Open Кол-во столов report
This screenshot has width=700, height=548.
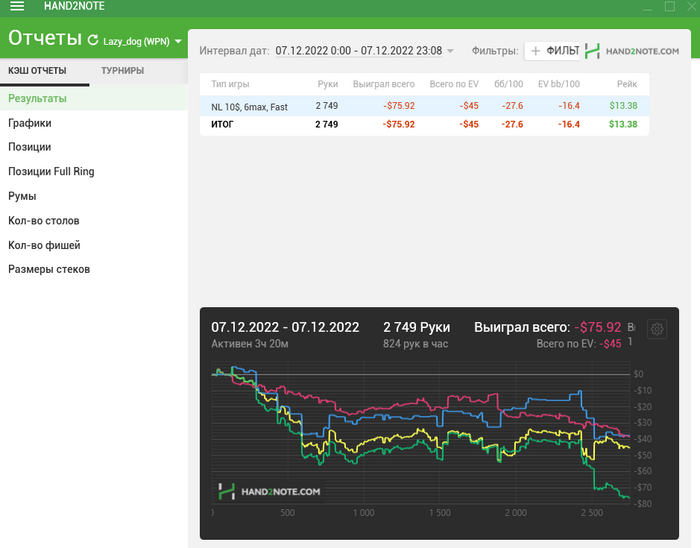point(93,220)
